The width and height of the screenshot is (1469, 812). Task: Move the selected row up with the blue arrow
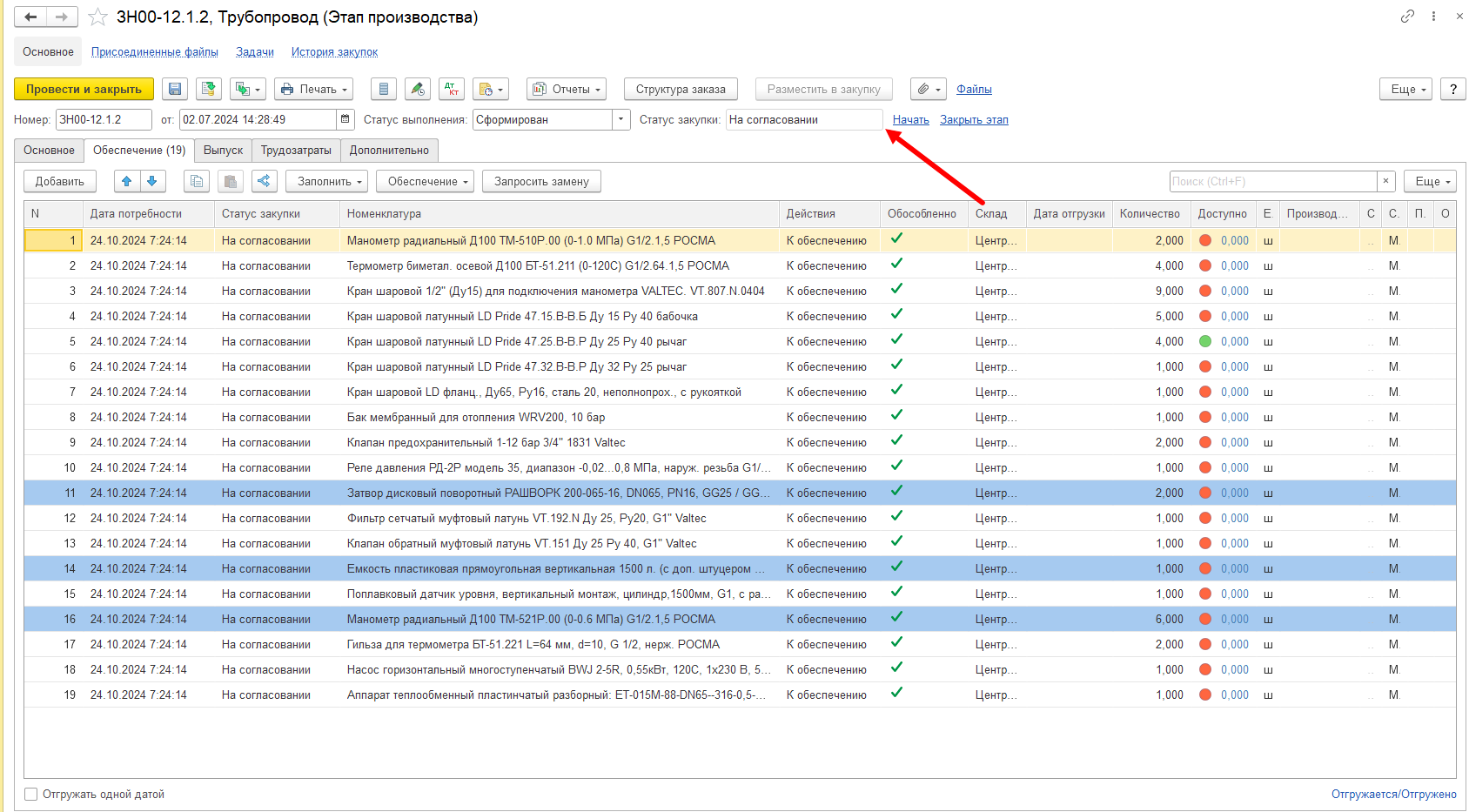127,181
